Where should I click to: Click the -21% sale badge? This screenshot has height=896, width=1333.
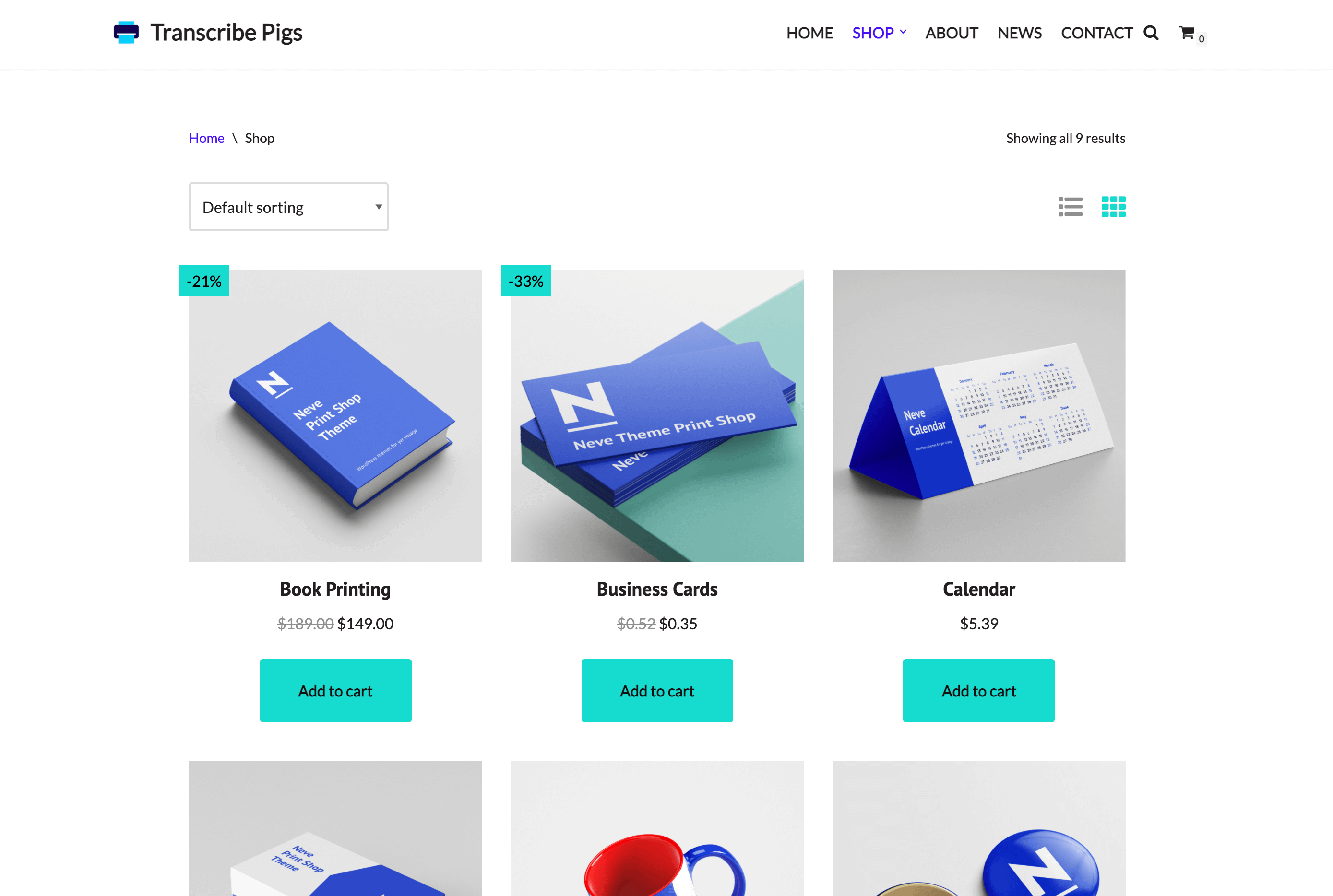click(204, 281)
